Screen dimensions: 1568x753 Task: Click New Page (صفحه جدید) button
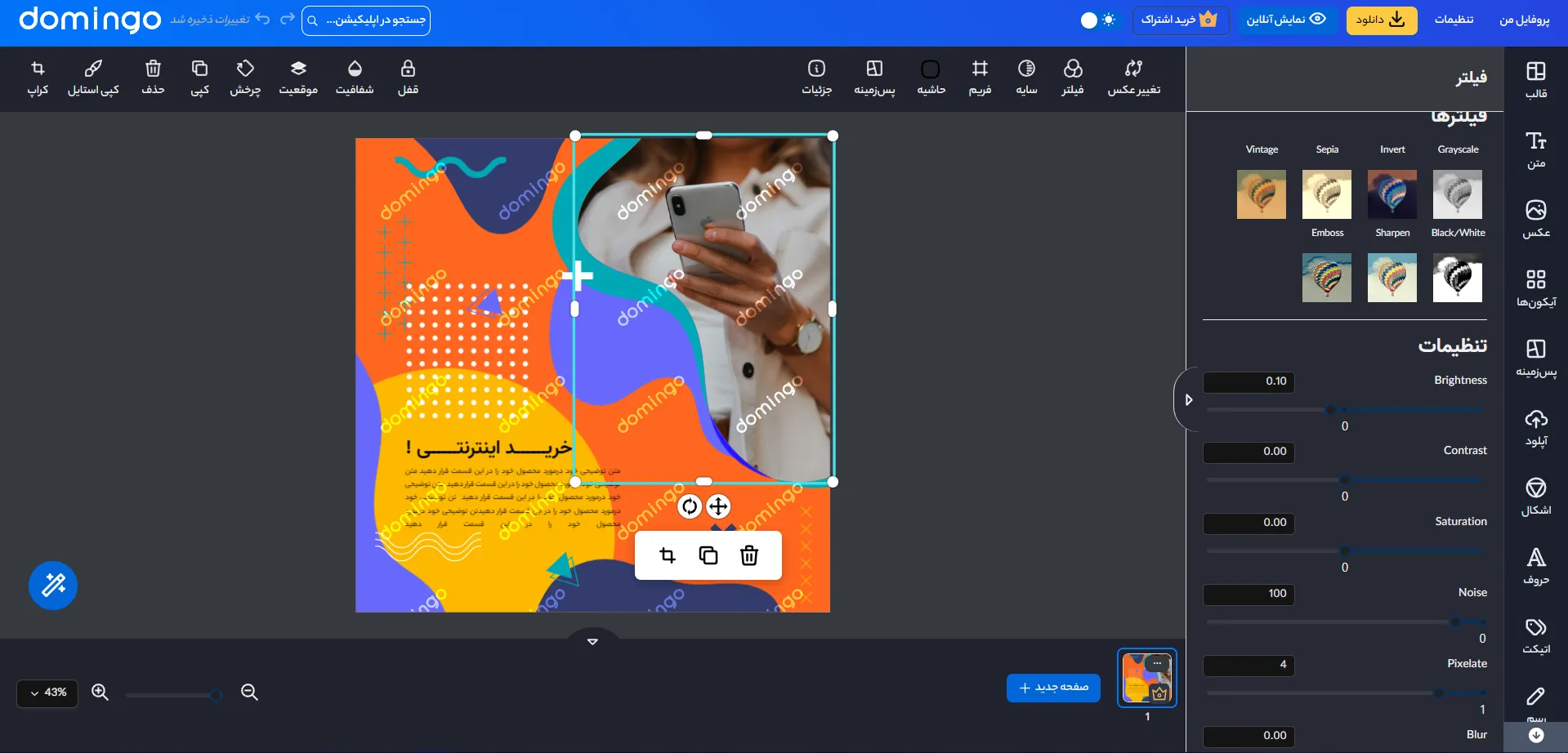[x=1053, y=688]
